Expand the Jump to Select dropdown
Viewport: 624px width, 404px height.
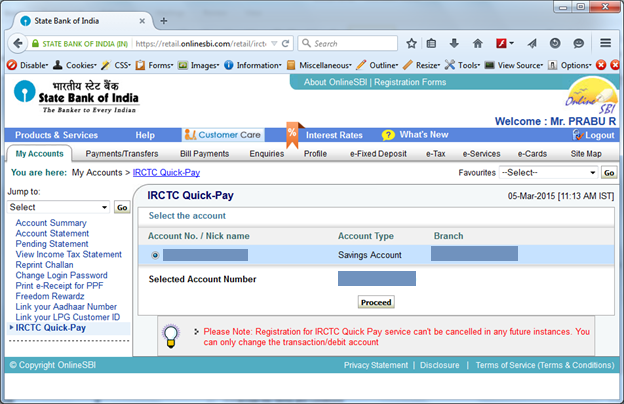click(x=58, y=207)
